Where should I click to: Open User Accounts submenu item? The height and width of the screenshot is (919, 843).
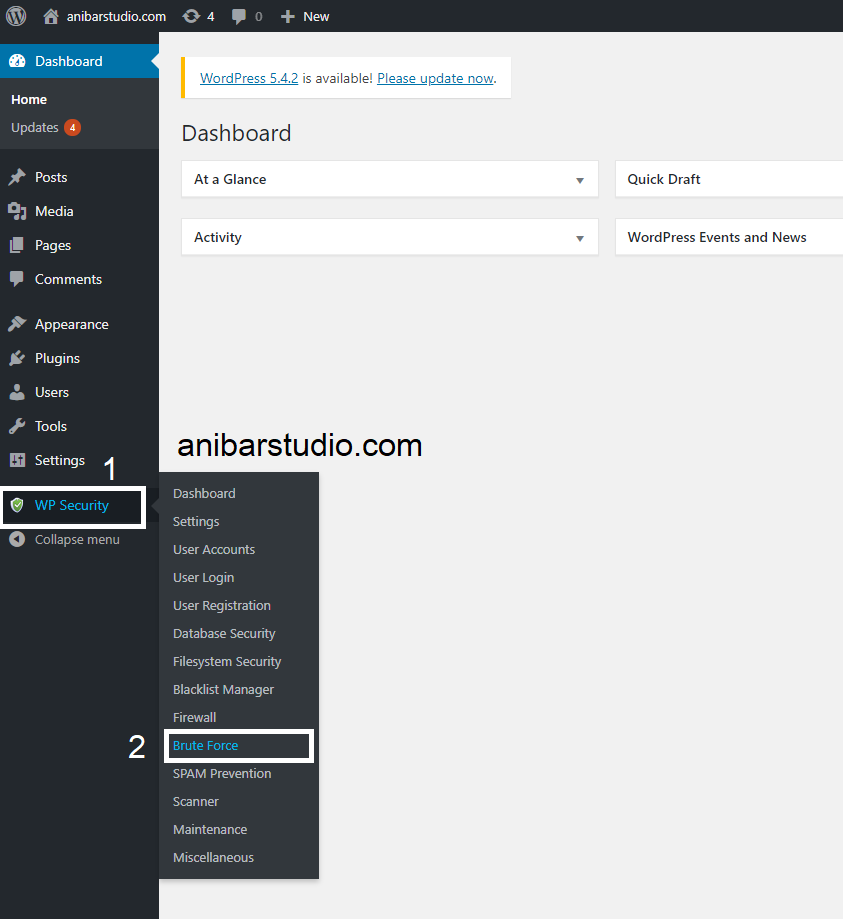[x=214, y=549]
